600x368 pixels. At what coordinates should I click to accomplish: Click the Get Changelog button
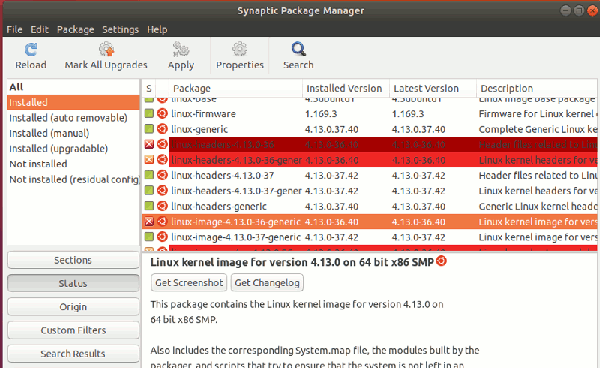[x=267, y=283]
